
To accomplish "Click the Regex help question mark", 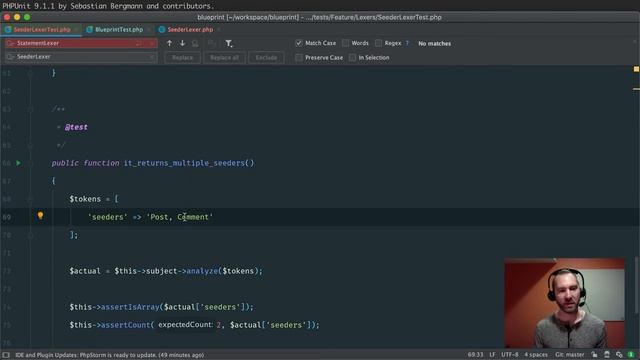I will pyautogui.click(x=407, y=43).
